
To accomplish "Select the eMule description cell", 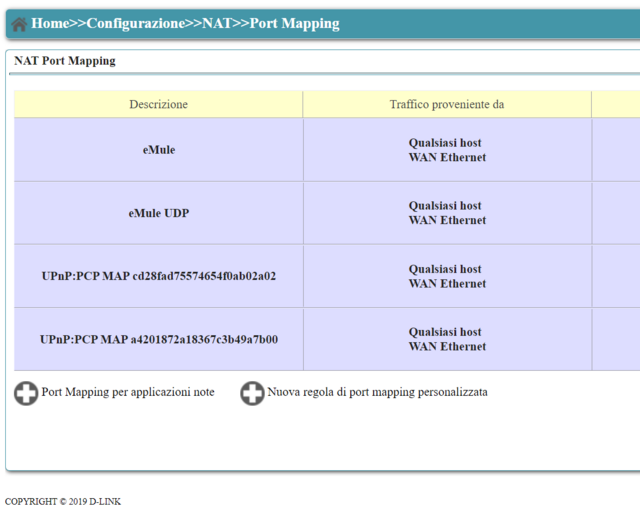I will tap(158, 150).
